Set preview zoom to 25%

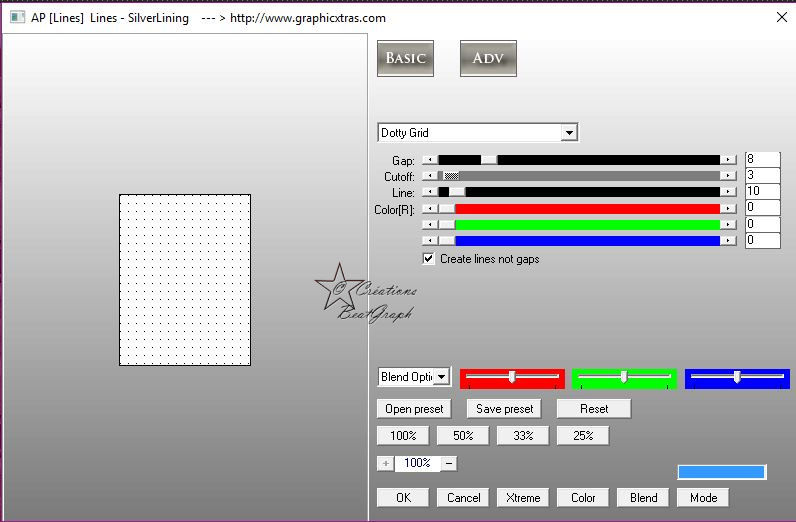pos(583,436)
